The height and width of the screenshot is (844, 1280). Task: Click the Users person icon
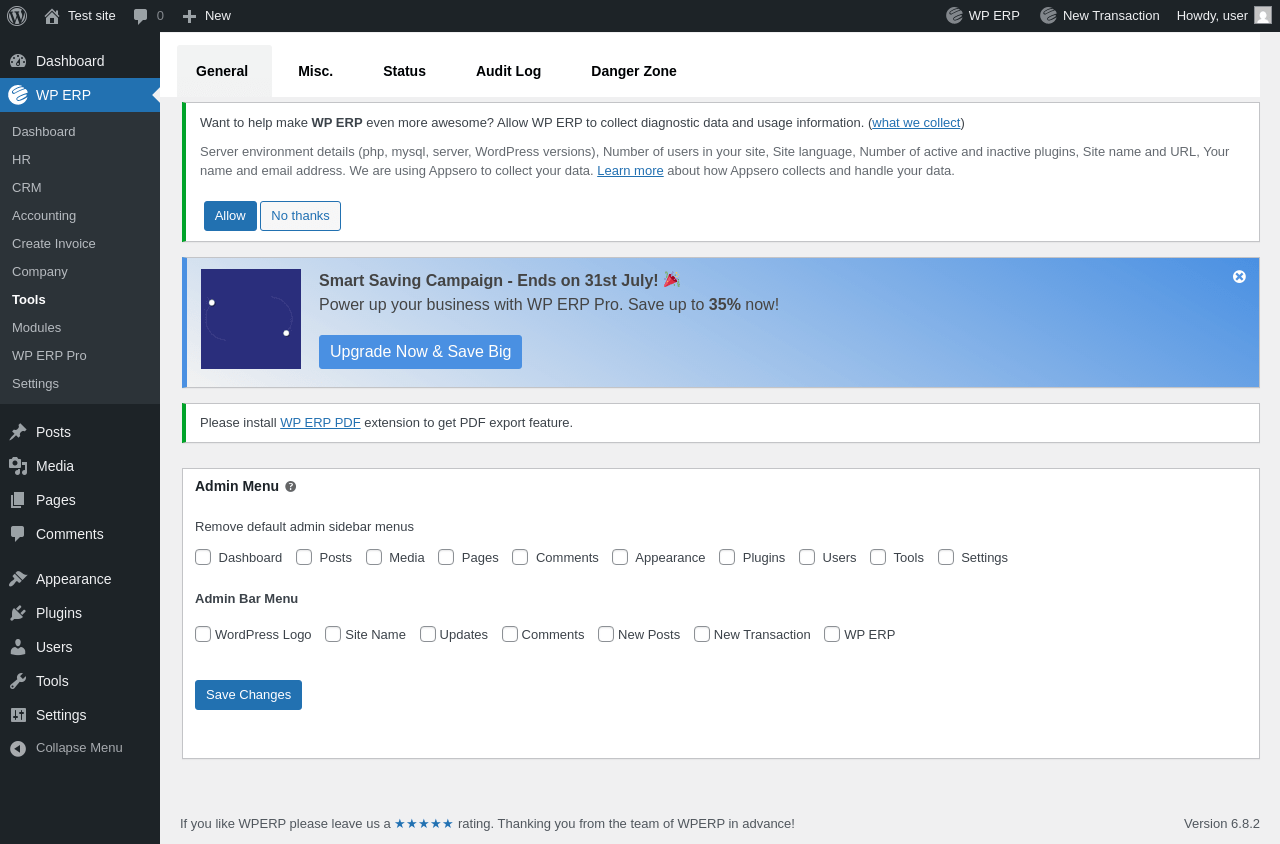(18, 647)
